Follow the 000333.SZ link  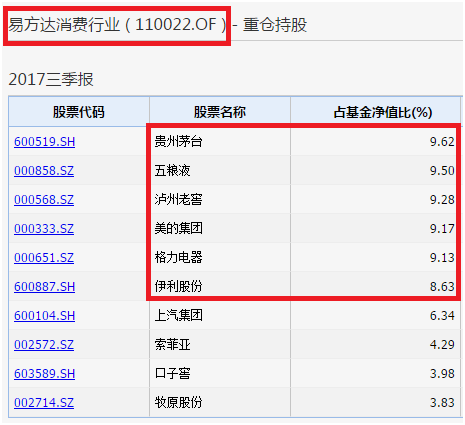(44, 229)
